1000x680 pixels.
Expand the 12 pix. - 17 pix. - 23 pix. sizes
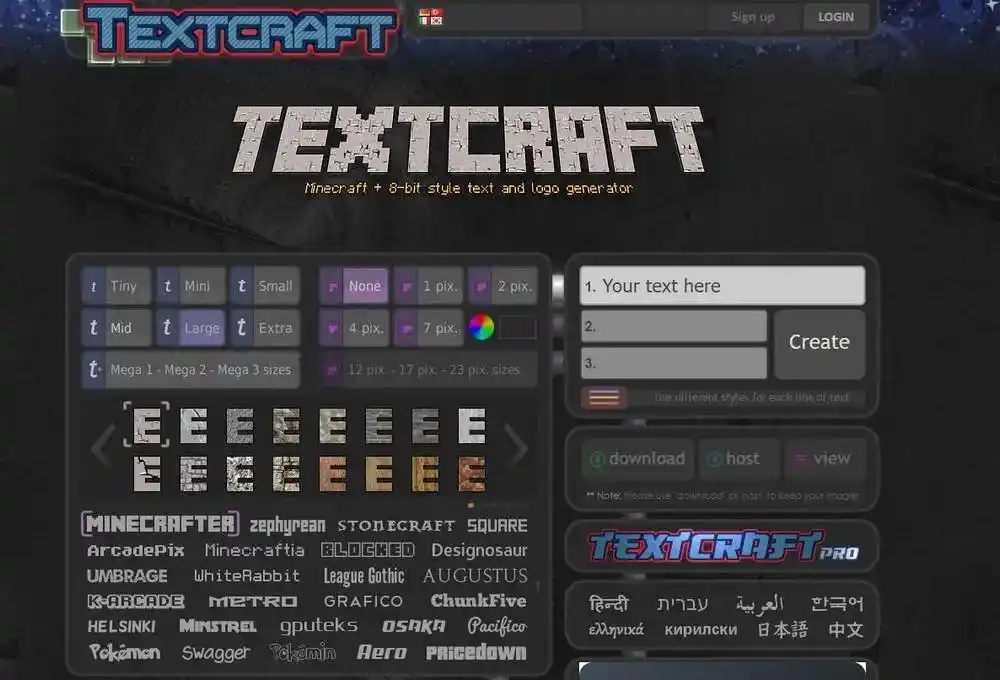coord(428,370)
